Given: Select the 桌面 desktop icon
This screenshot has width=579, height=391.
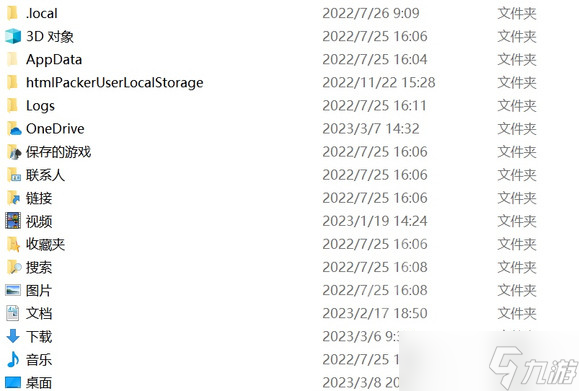Looking at the screenshot, I should coord(13,383).
